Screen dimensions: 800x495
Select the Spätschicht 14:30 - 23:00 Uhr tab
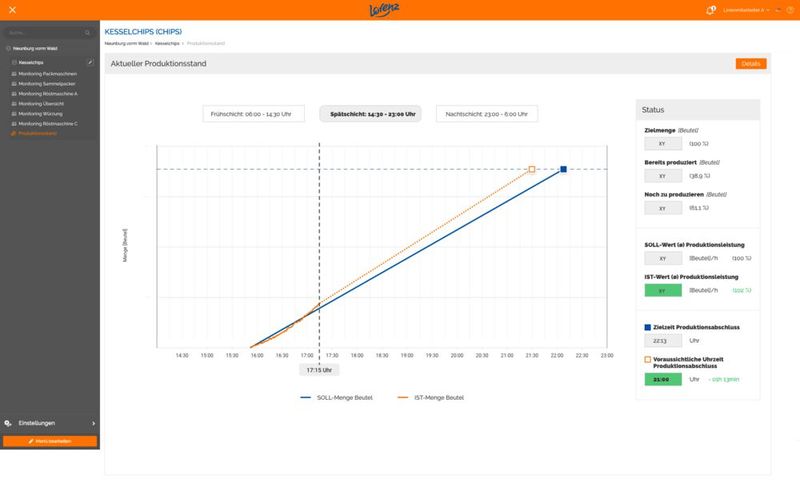(370, 114)
